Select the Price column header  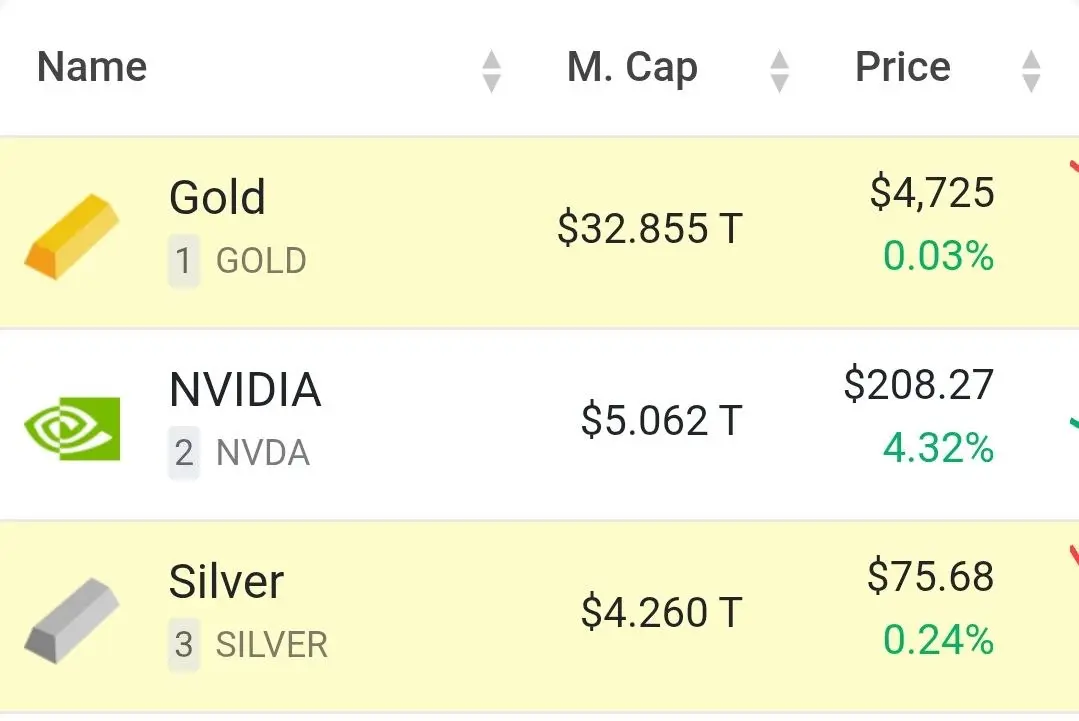click(902, 68)
